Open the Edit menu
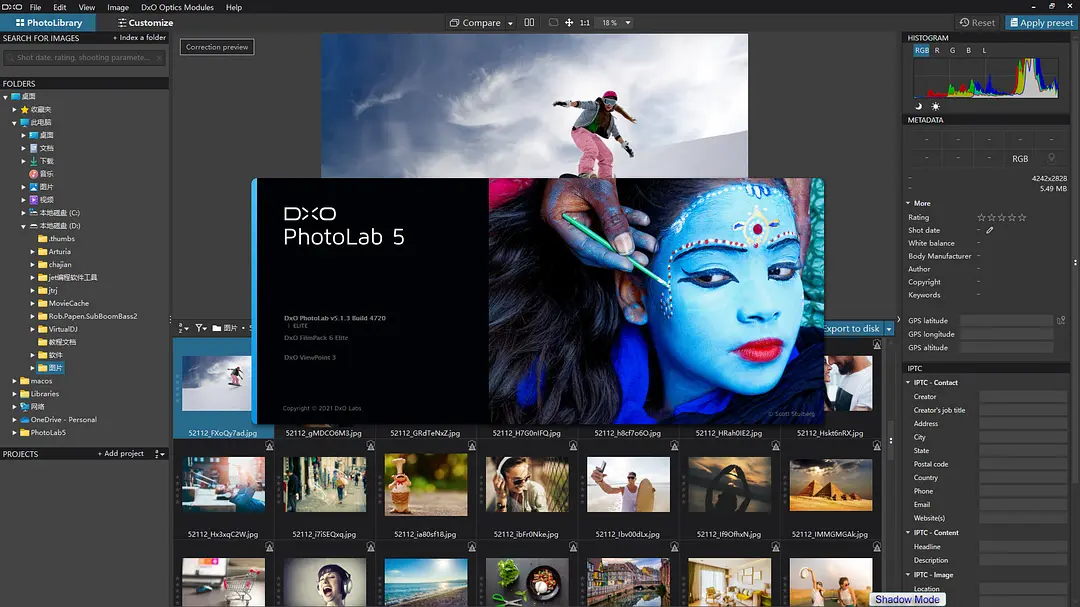 tap(60, 7)
